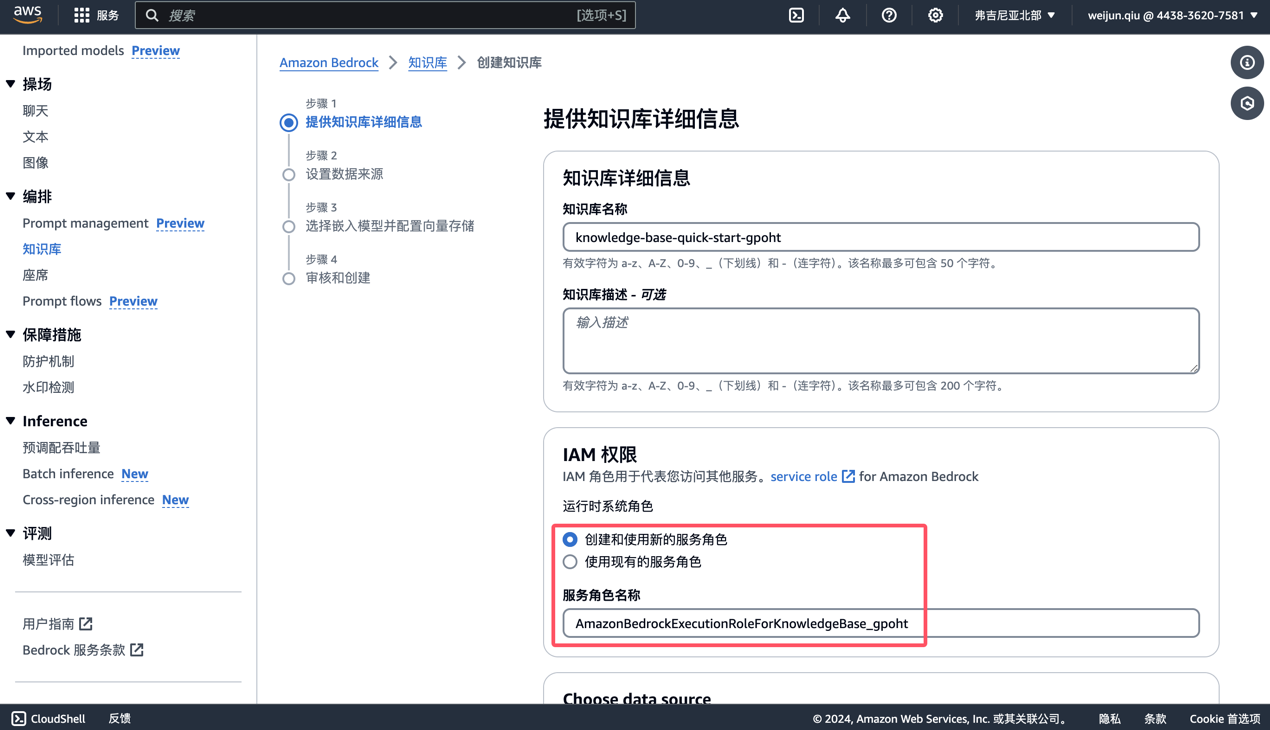
Task: Open the Bedrock 服务条款 link
Action: coord(74,650)
